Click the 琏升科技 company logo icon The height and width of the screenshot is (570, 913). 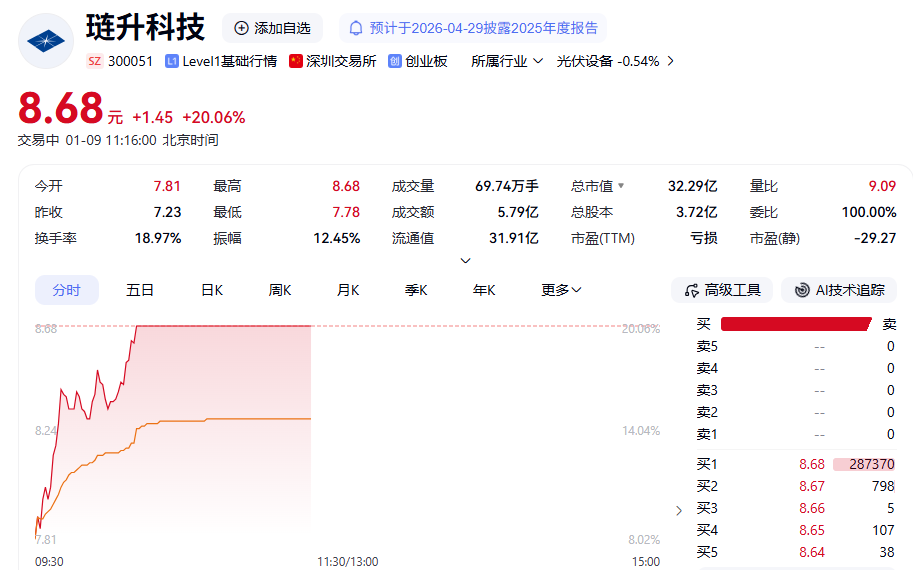[x=46, y=41]
